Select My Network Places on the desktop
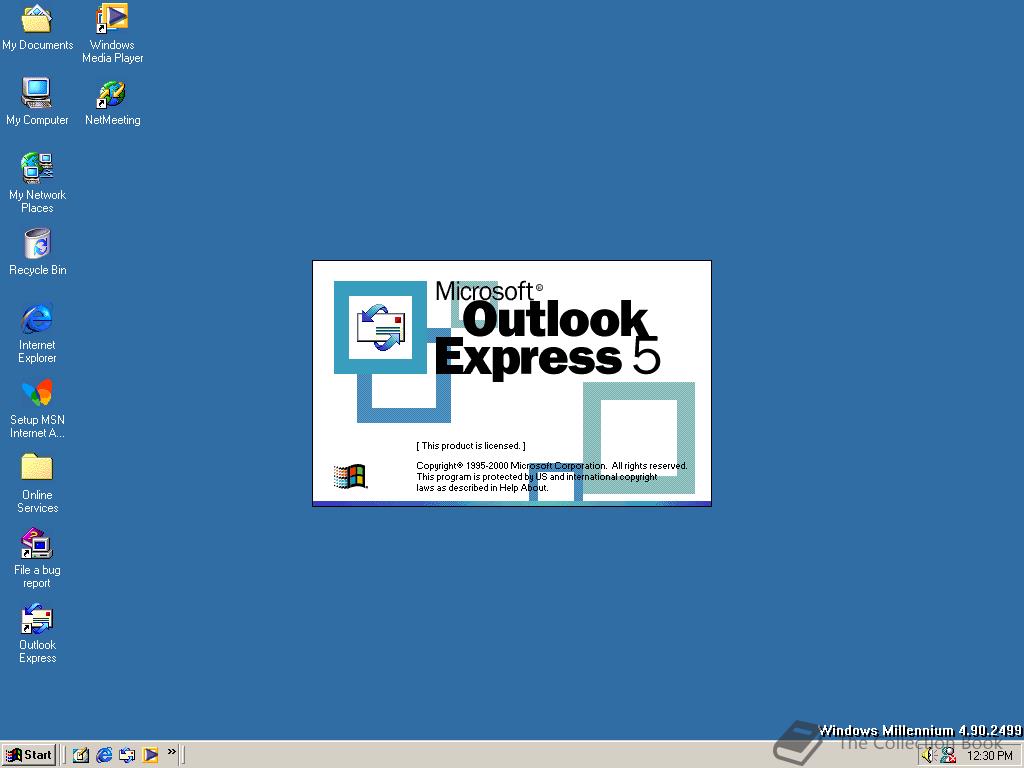1024x768 pixels. [37, 183]
